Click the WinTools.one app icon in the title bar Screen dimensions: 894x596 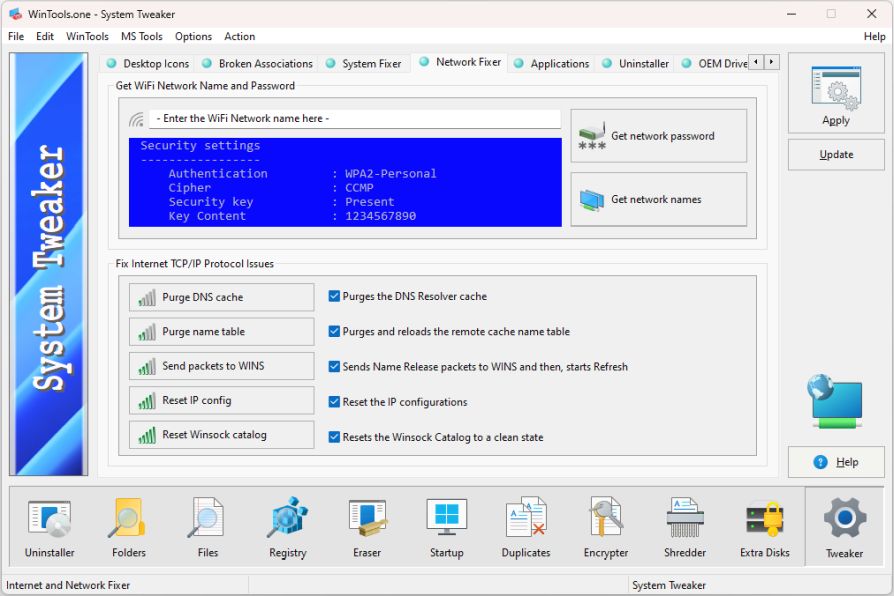[x=15, y=14]
